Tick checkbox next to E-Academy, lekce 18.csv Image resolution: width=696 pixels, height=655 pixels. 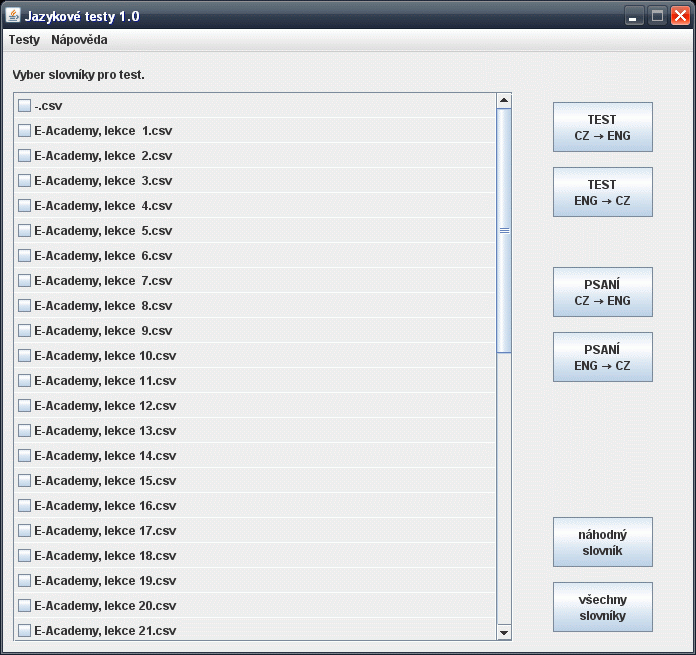[x=24, y=556]
